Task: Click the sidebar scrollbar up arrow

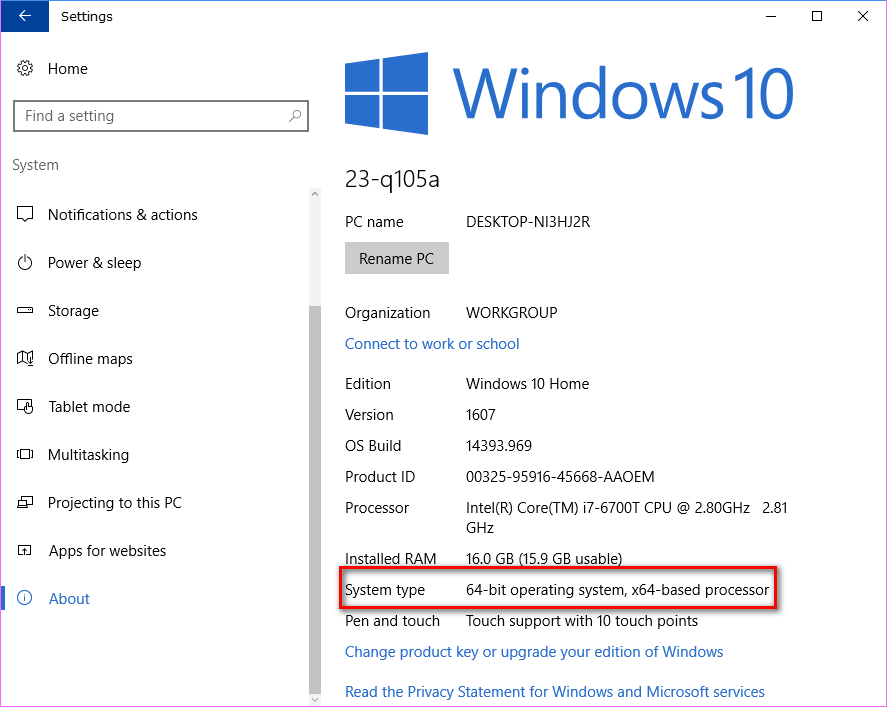Action: click(x=315, y=194)
